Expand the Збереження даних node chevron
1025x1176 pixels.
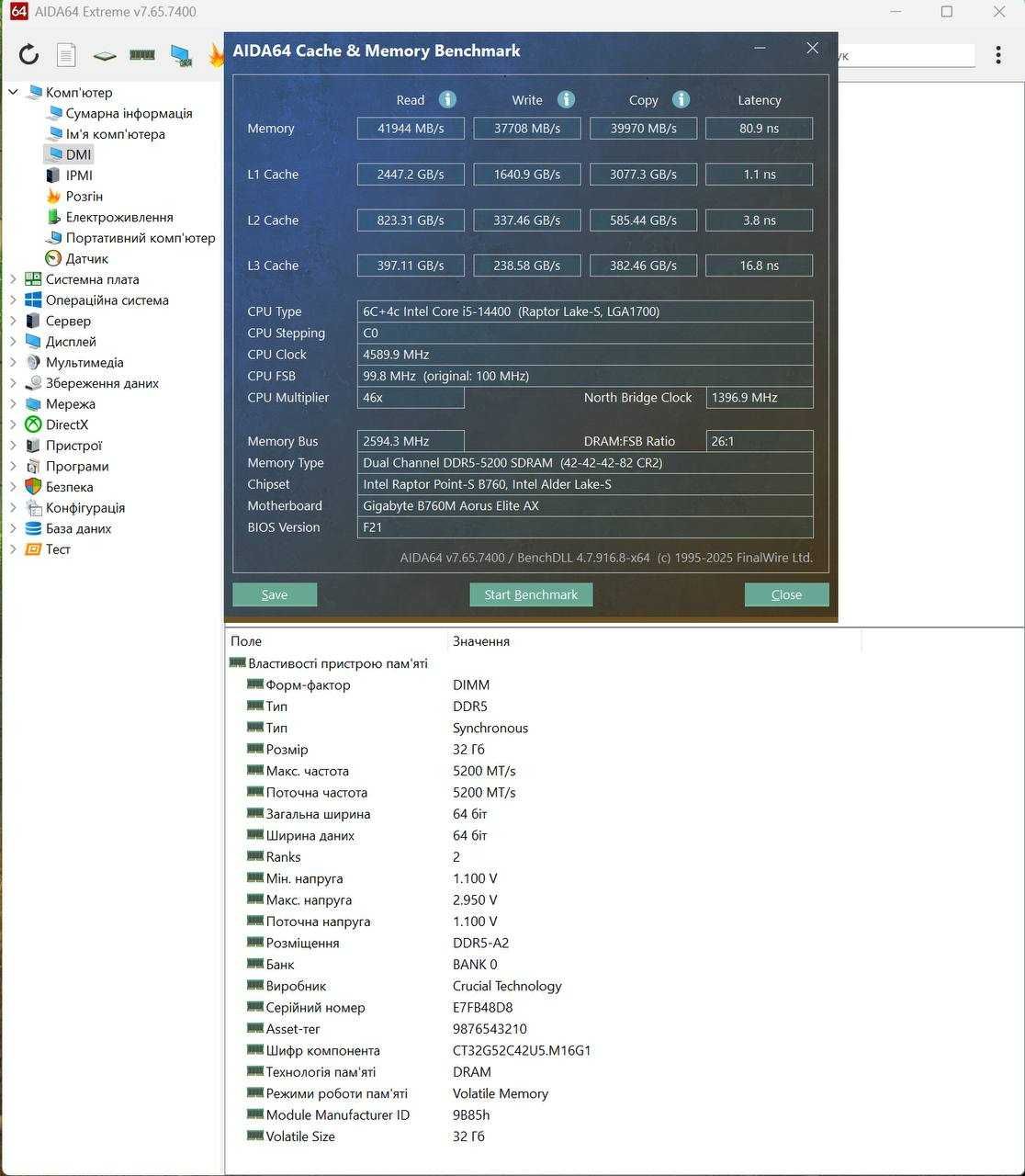tap(14, 383)
